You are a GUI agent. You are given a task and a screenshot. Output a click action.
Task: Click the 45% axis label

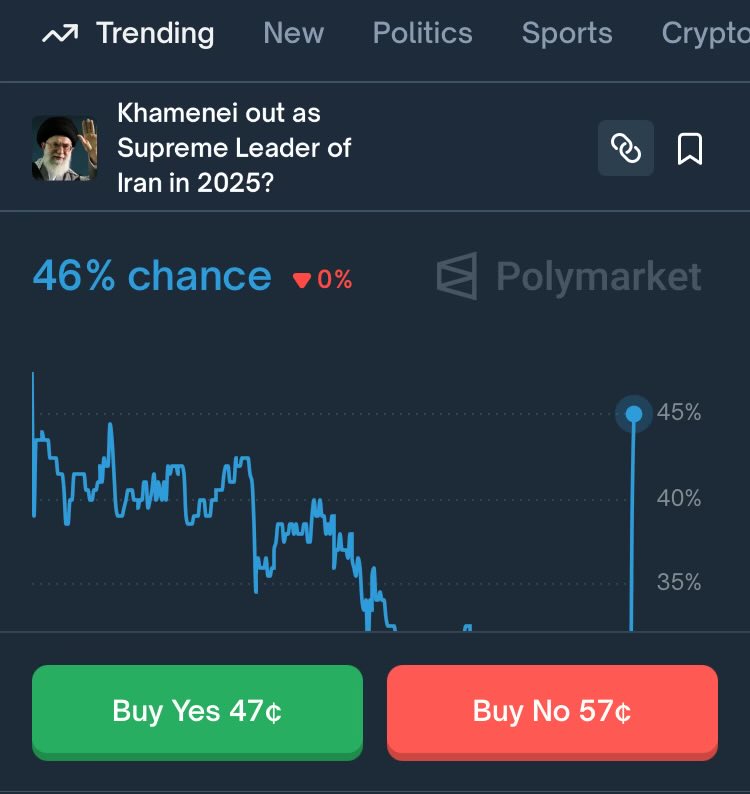tap(679, 412)
